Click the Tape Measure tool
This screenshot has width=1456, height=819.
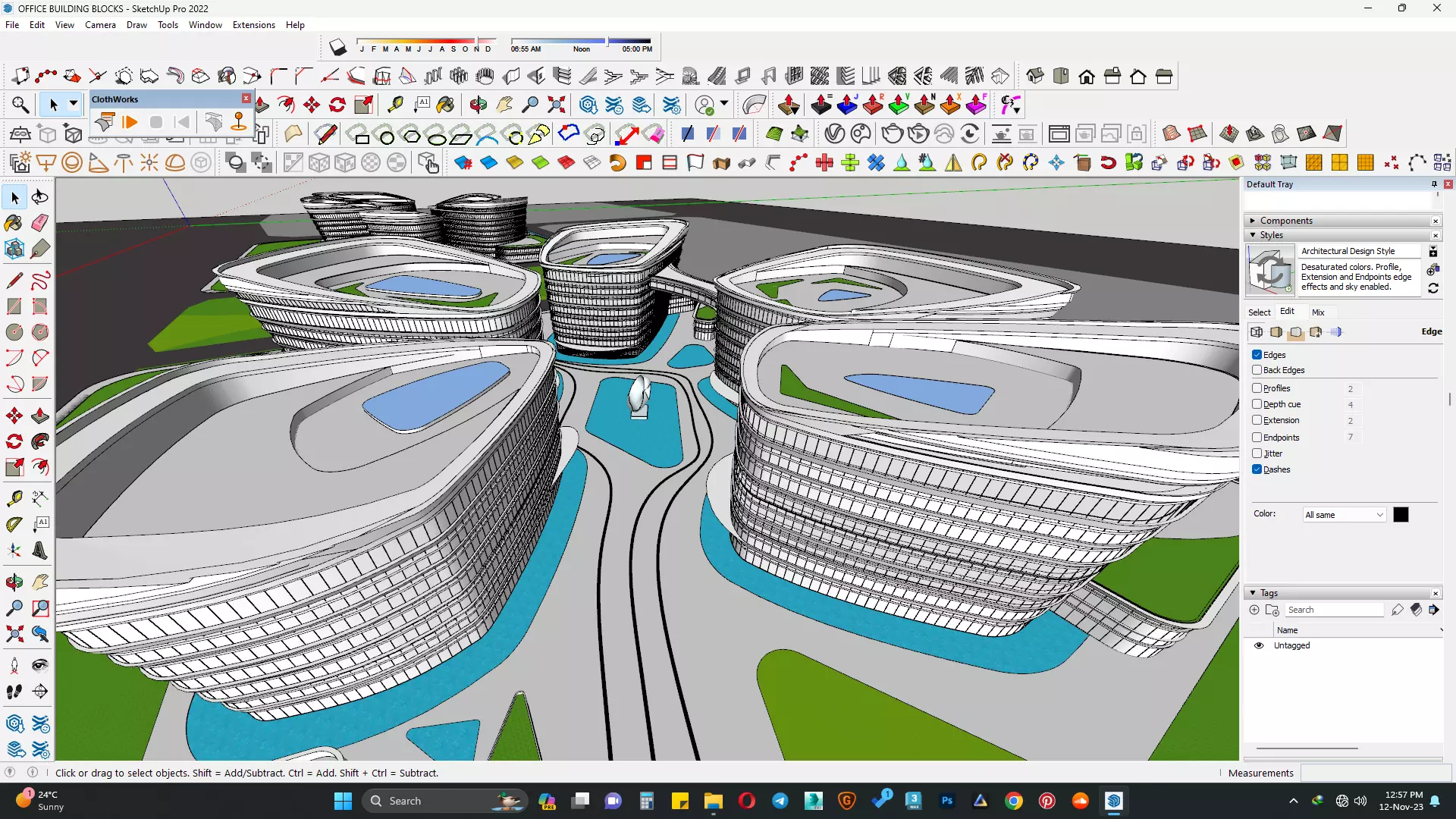(x=14, y=498)
